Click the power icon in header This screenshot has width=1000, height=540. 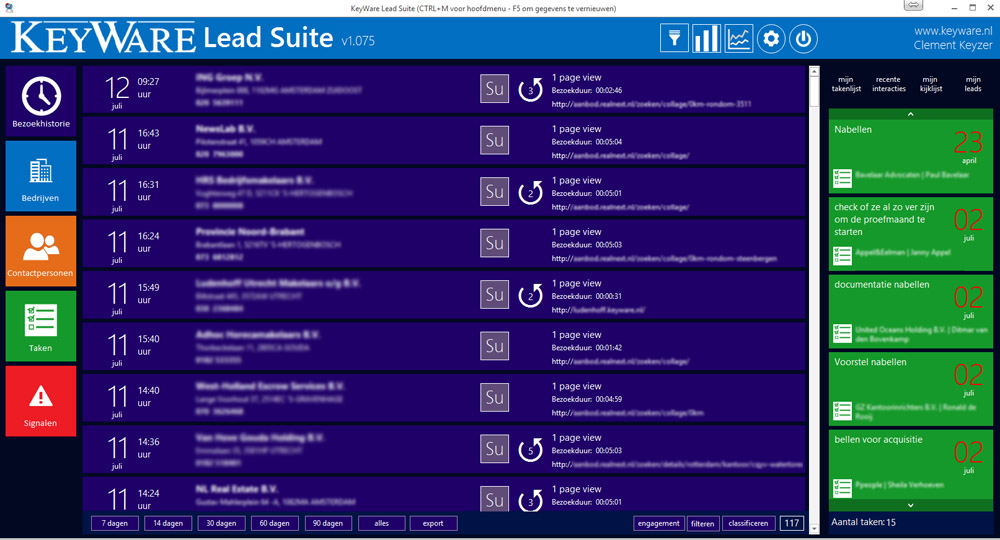point(803,39)
